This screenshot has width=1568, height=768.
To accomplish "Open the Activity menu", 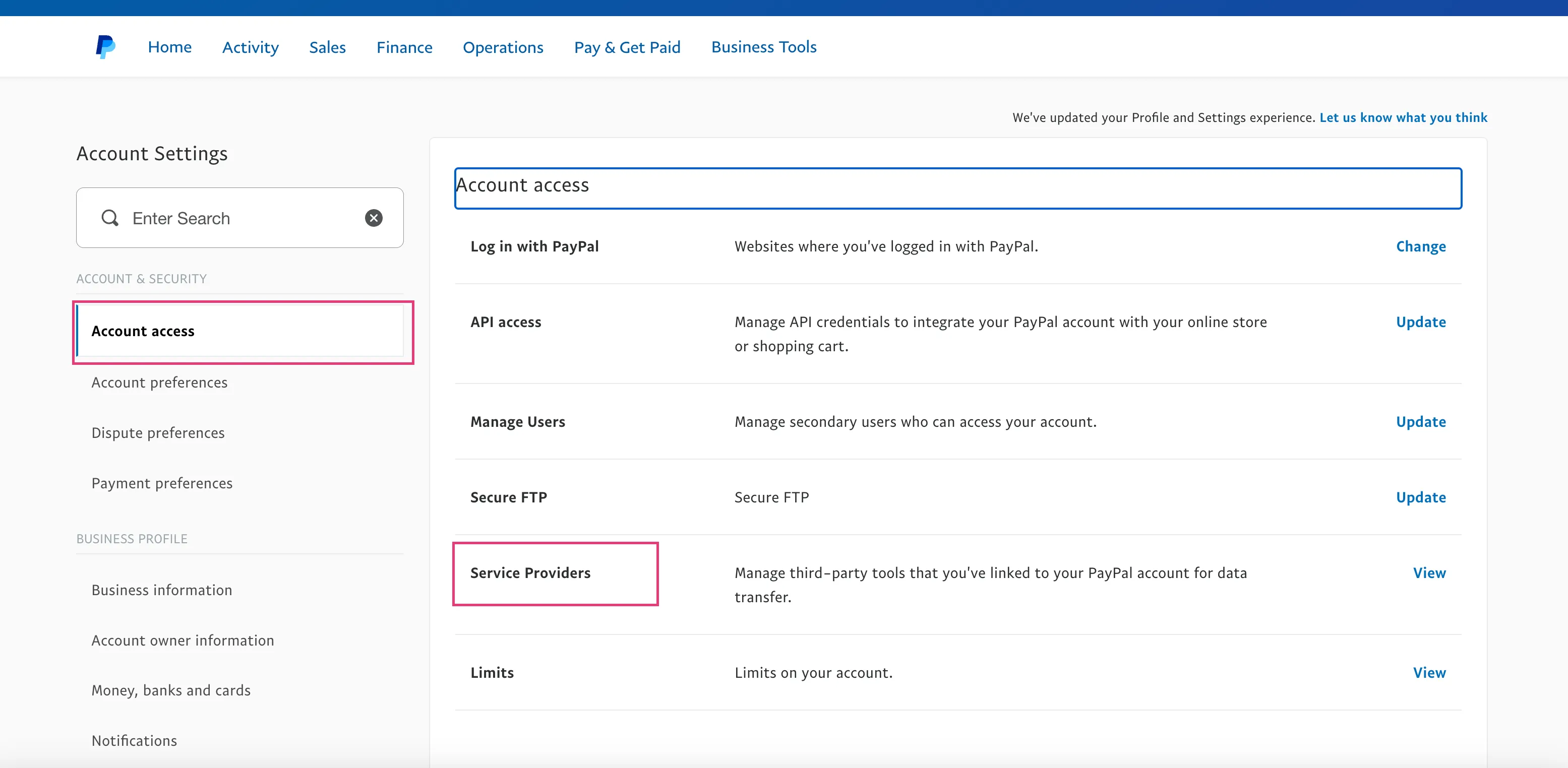I will coord(250,47).
